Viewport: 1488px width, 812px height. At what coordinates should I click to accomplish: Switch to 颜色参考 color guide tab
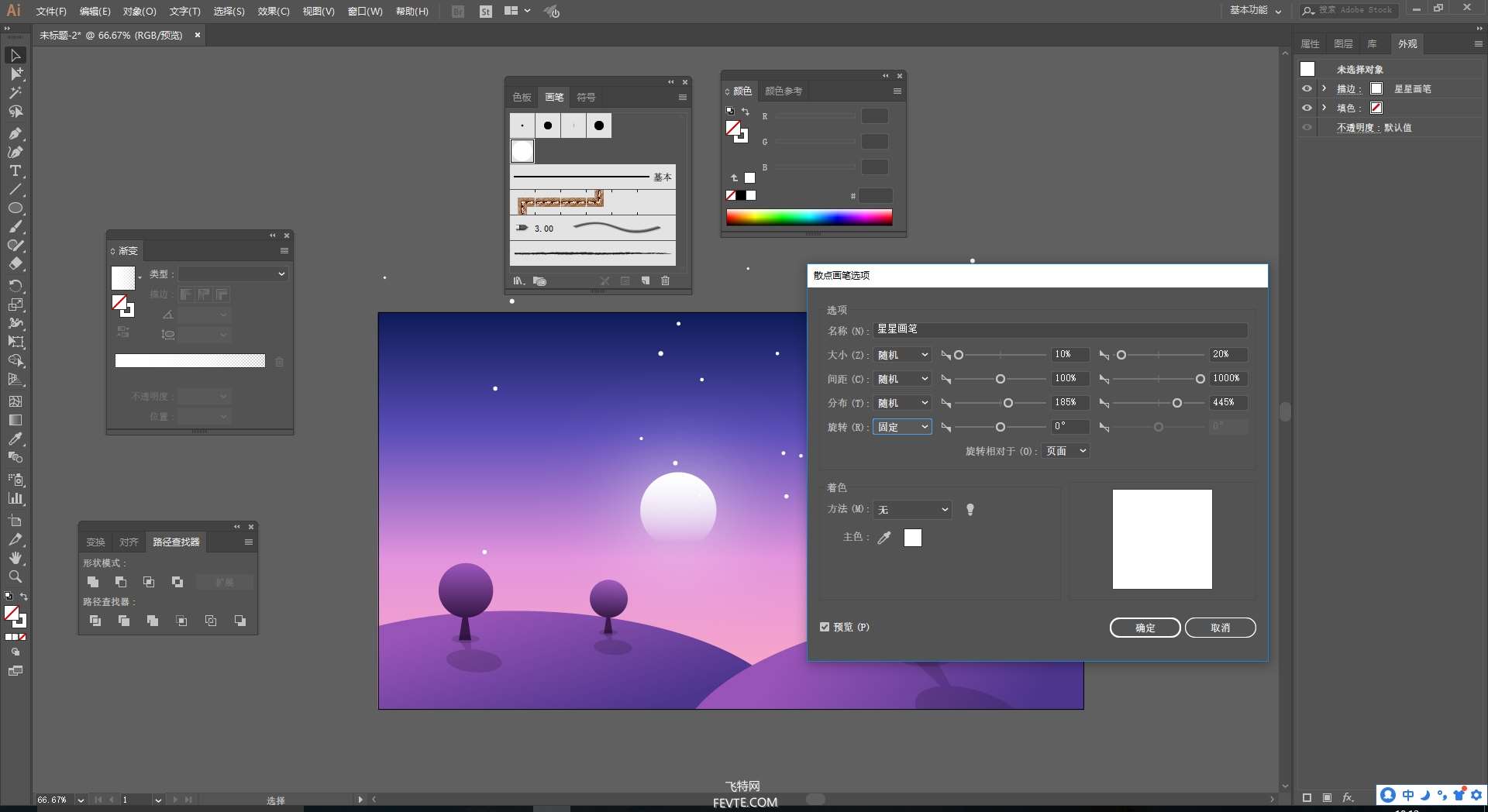(x=784, y=91)
